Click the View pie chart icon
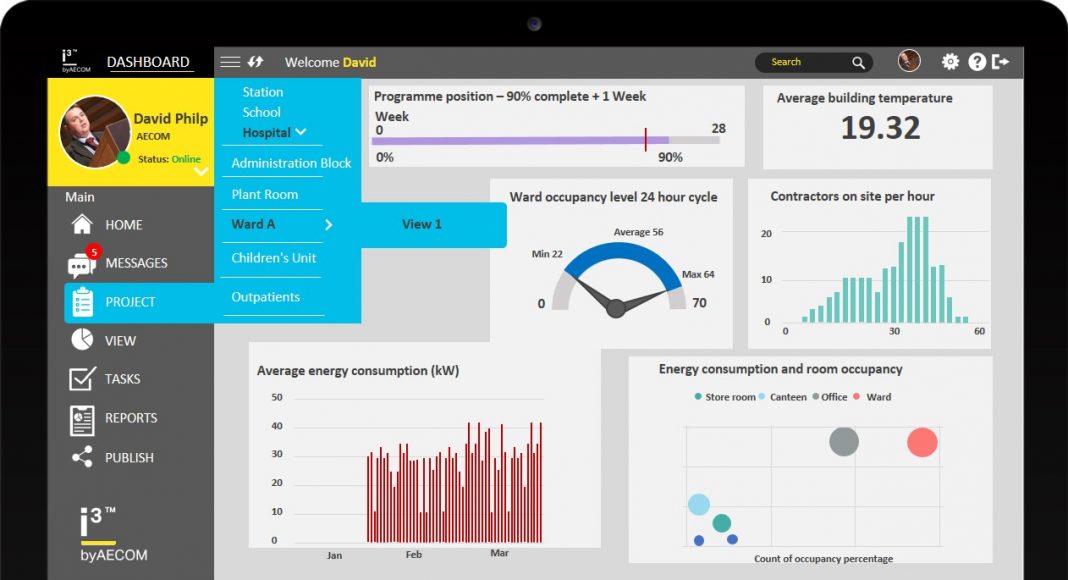 point(82,340)
